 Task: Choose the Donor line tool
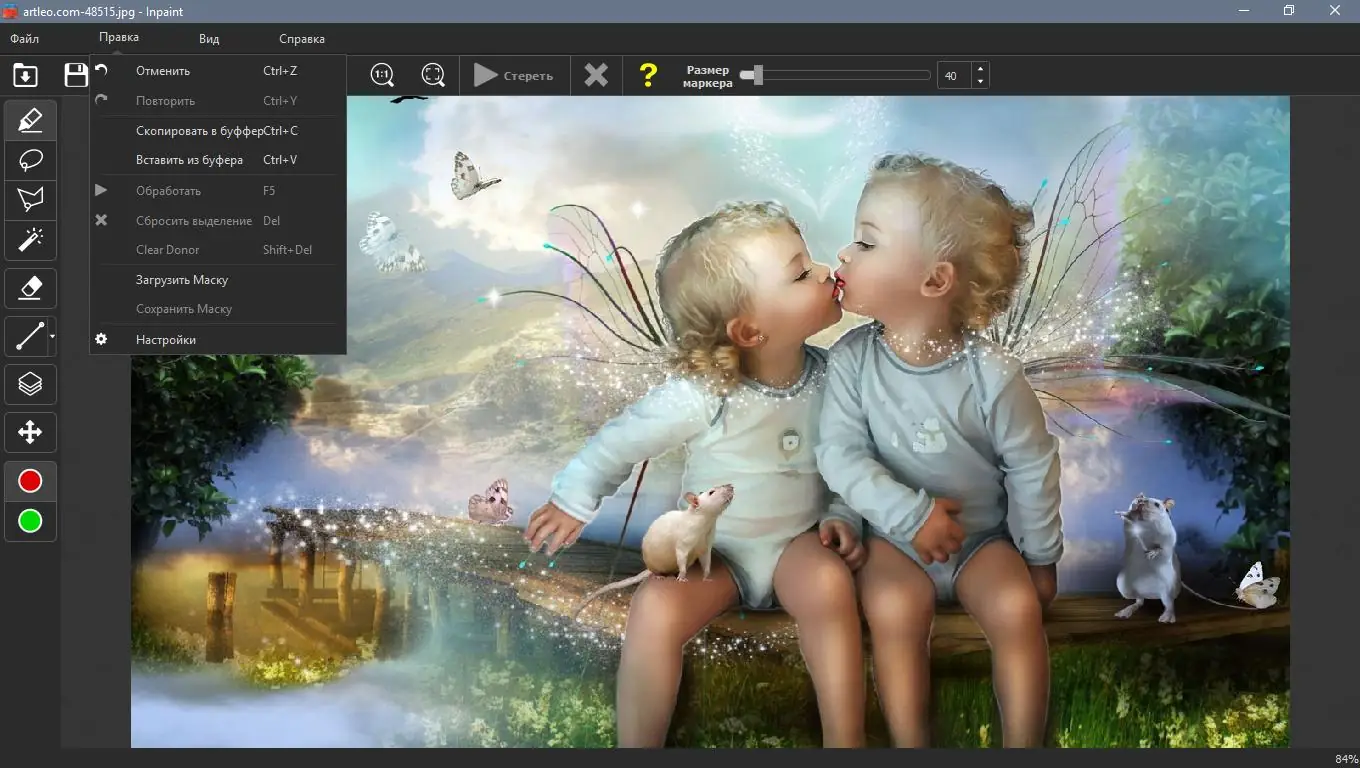click(x=27, y=335)
